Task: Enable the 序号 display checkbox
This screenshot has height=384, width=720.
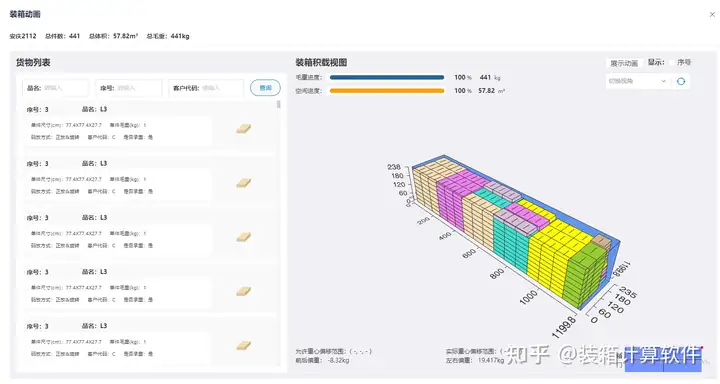Action: (673, 62)
